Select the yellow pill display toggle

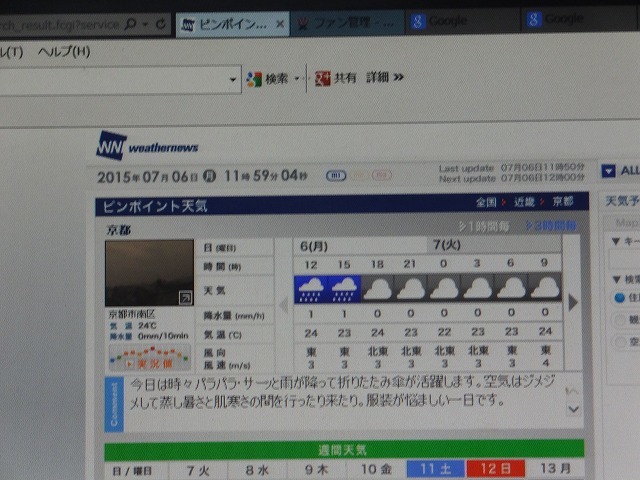pos(358,175)
